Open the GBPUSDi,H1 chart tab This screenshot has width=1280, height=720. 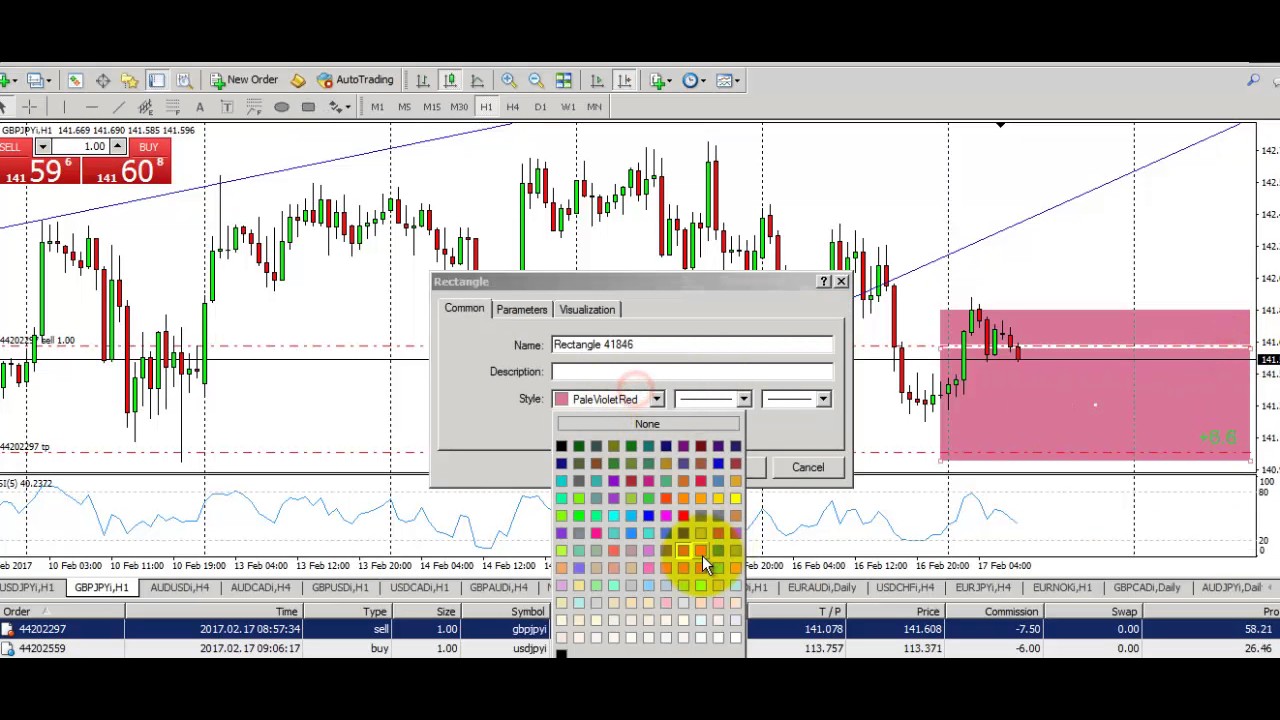[x=340, y=587]
